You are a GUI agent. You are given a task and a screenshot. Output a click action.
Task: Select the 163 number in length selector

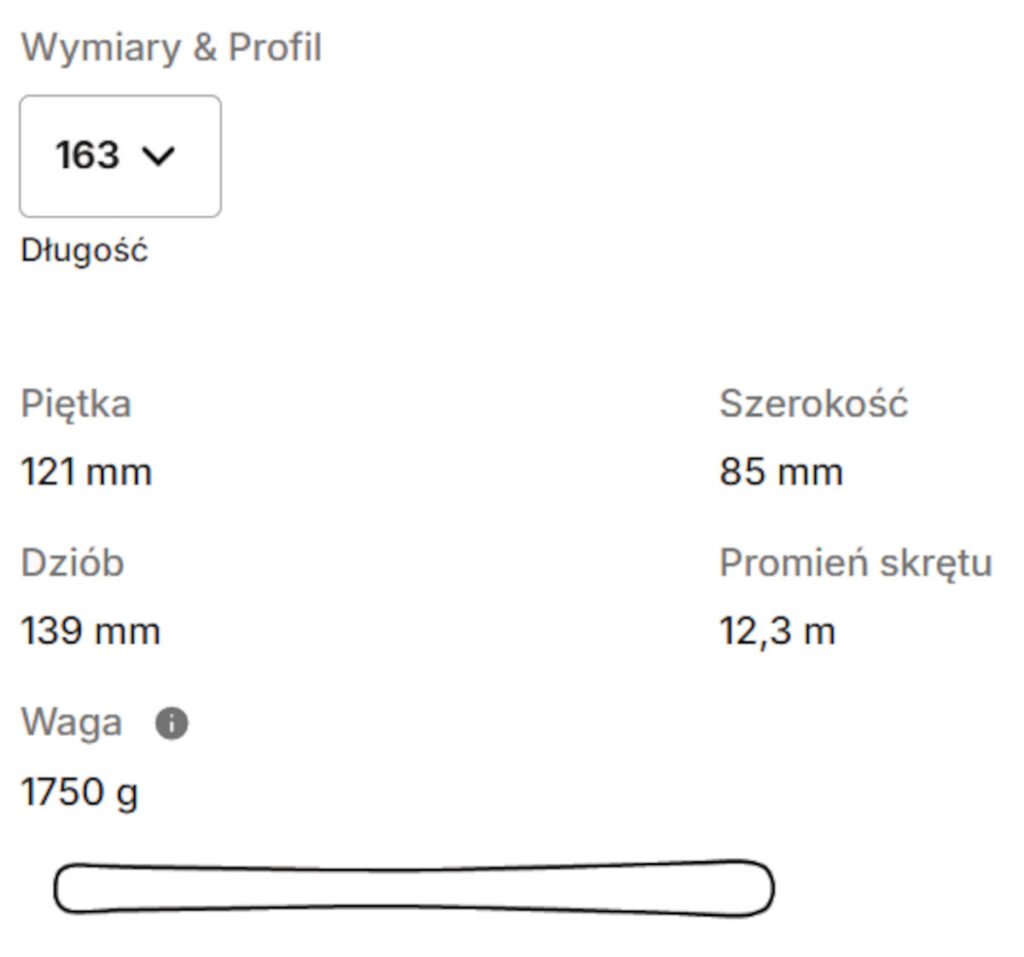[x=87, y=156]
